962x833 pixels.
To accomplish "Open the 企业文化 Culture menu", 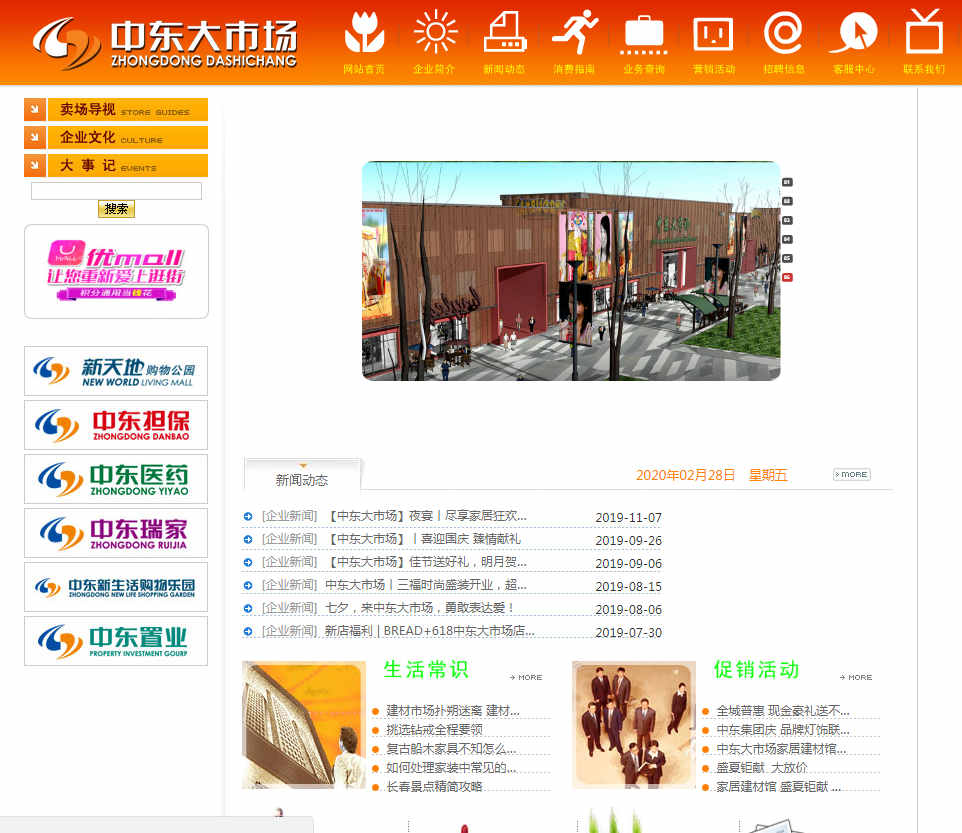I will pos(128,137).
